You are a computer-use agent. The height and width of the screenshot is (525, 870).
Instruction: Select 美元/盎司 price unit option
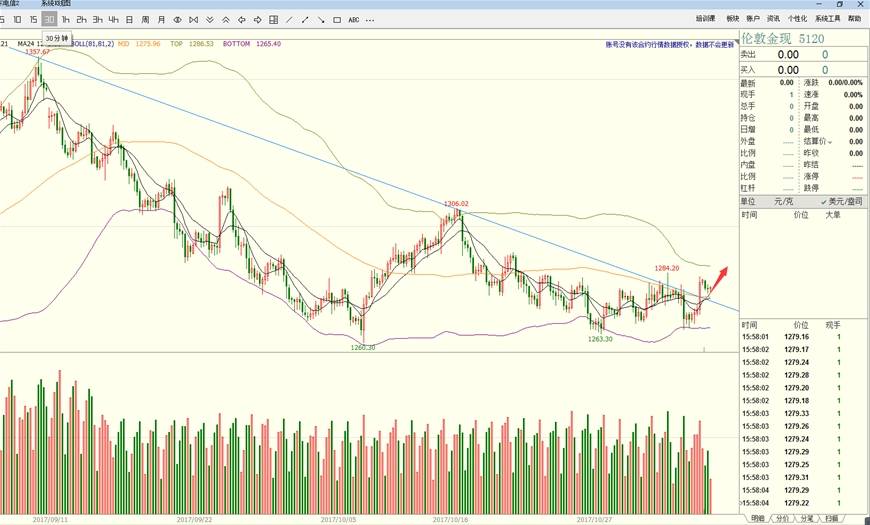pos(842,201)
